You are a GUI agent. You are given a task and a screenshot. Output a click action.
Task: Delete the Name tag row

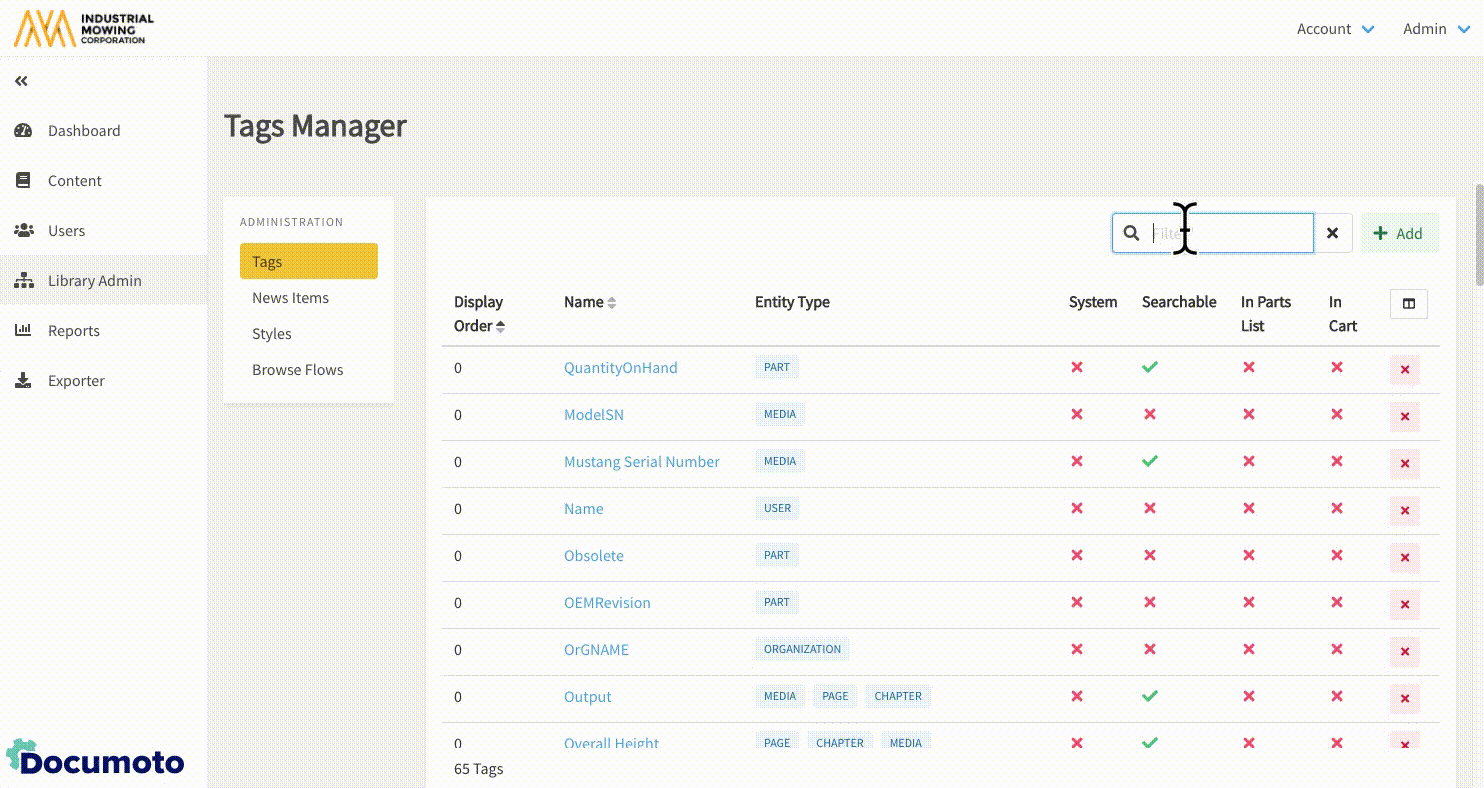1404,511
